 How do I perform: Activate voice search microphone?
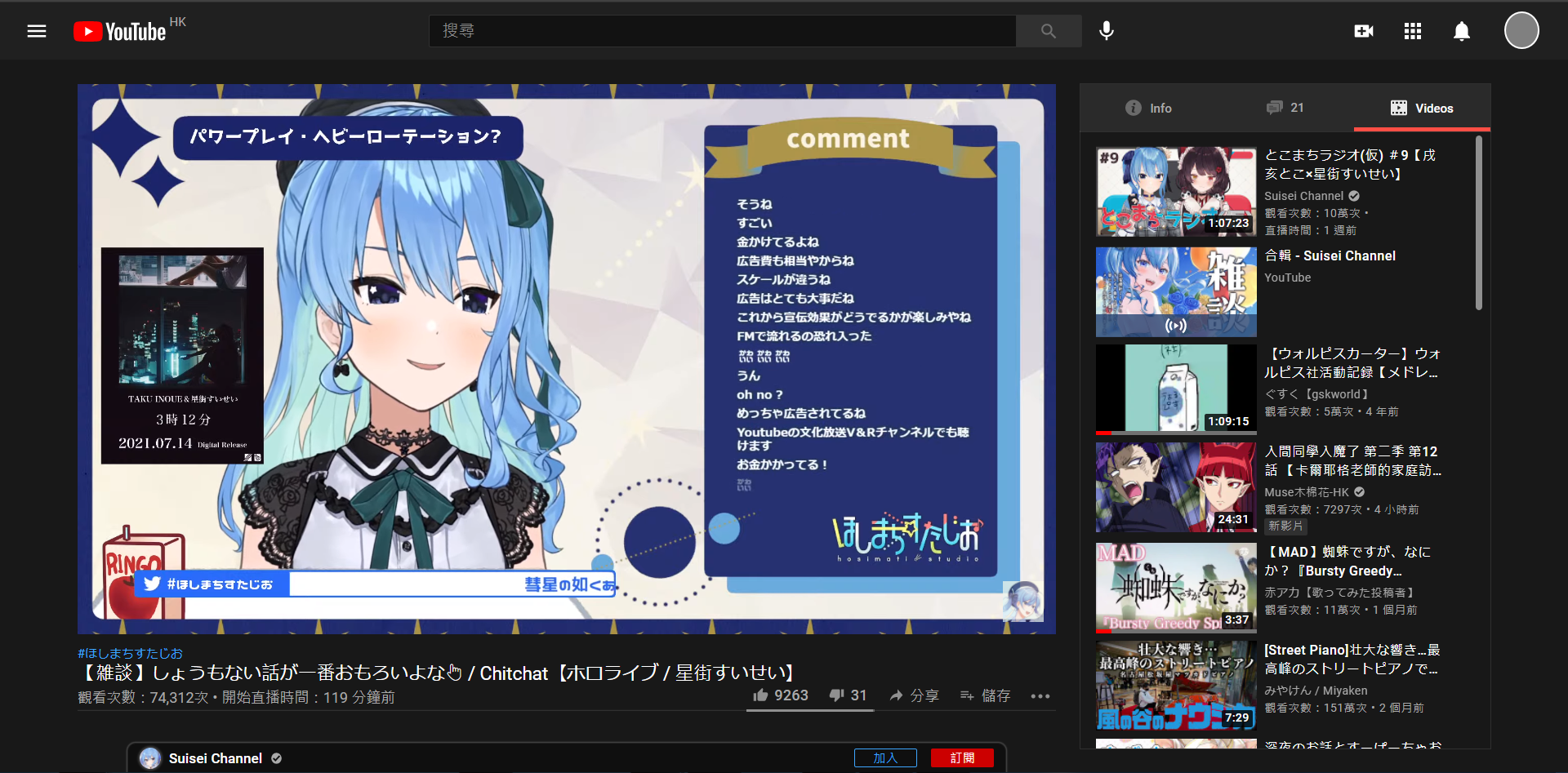1106,31
